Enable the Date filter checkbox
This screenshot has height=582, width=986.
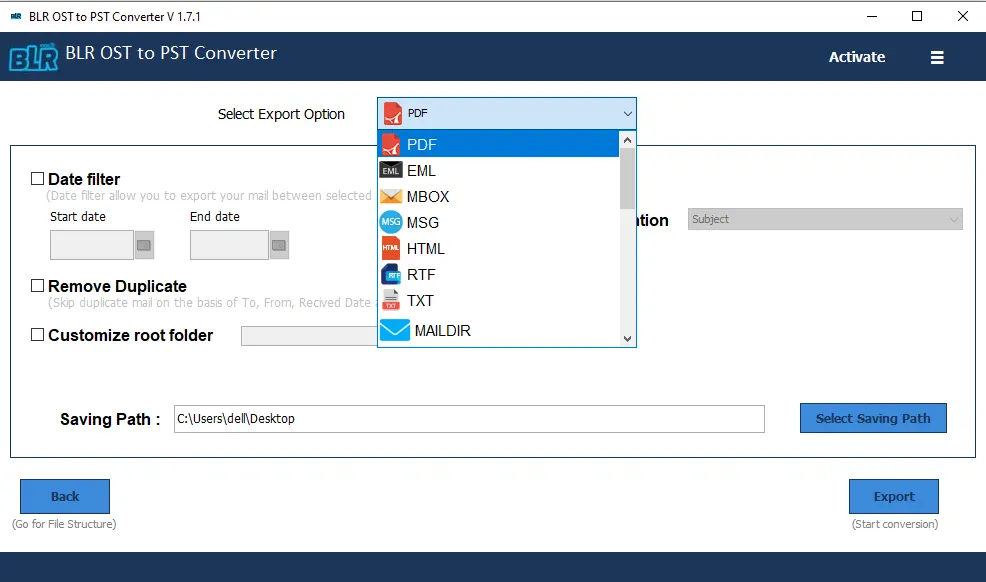point(37,177)
